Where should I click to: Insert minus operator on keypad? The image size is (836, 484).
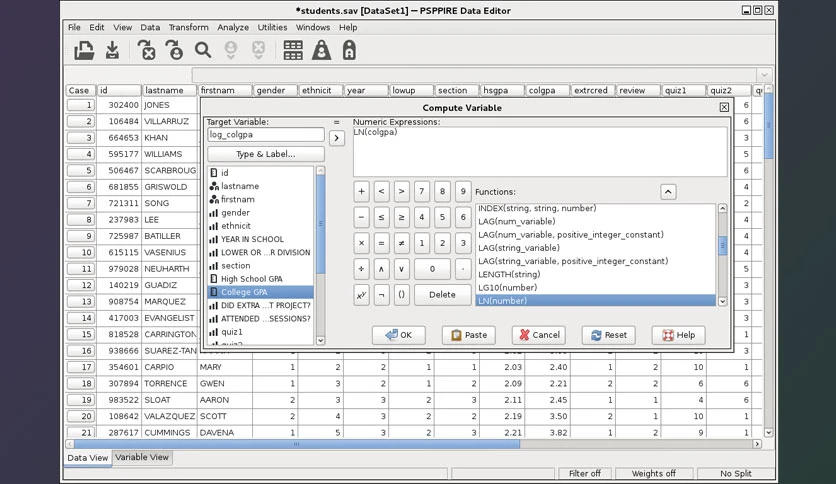pyautogui.click(x=361, y=217)
